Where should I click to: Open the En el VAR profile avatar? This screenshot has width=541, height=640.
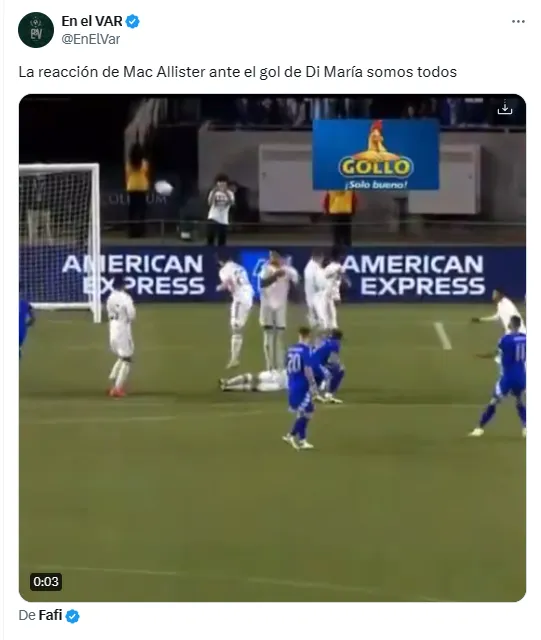[x=36, y=30]
